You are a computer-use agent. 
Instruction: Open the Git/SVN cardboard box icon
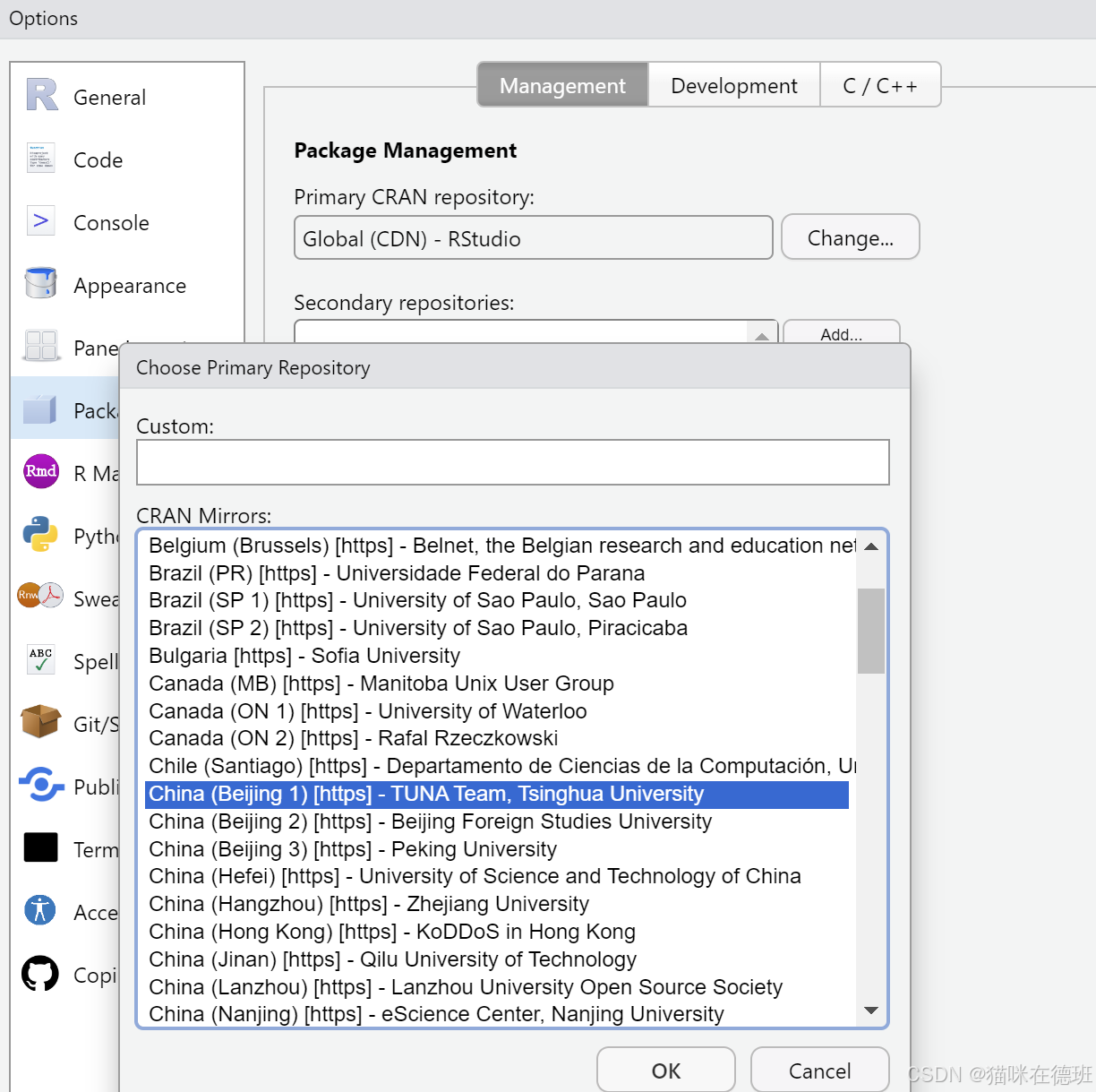point(40,721)
